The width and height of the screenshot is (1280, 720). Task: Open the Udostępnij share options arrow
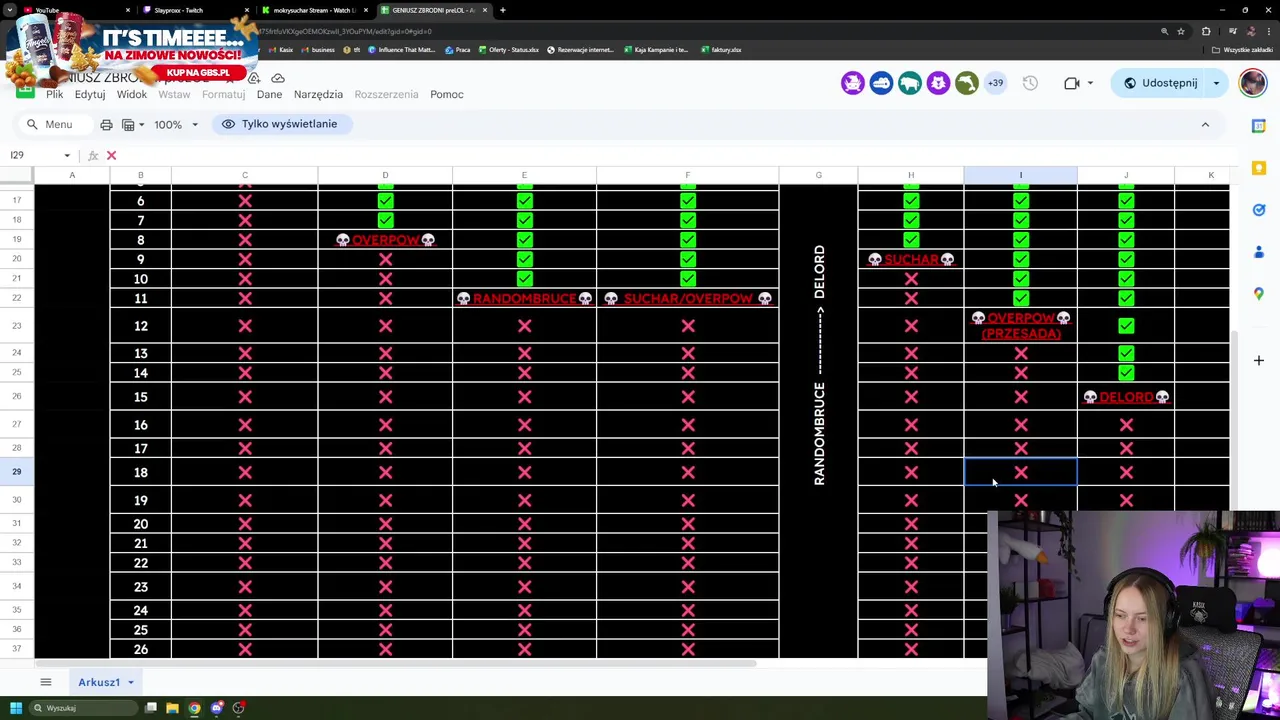(x=1216, y=83)
